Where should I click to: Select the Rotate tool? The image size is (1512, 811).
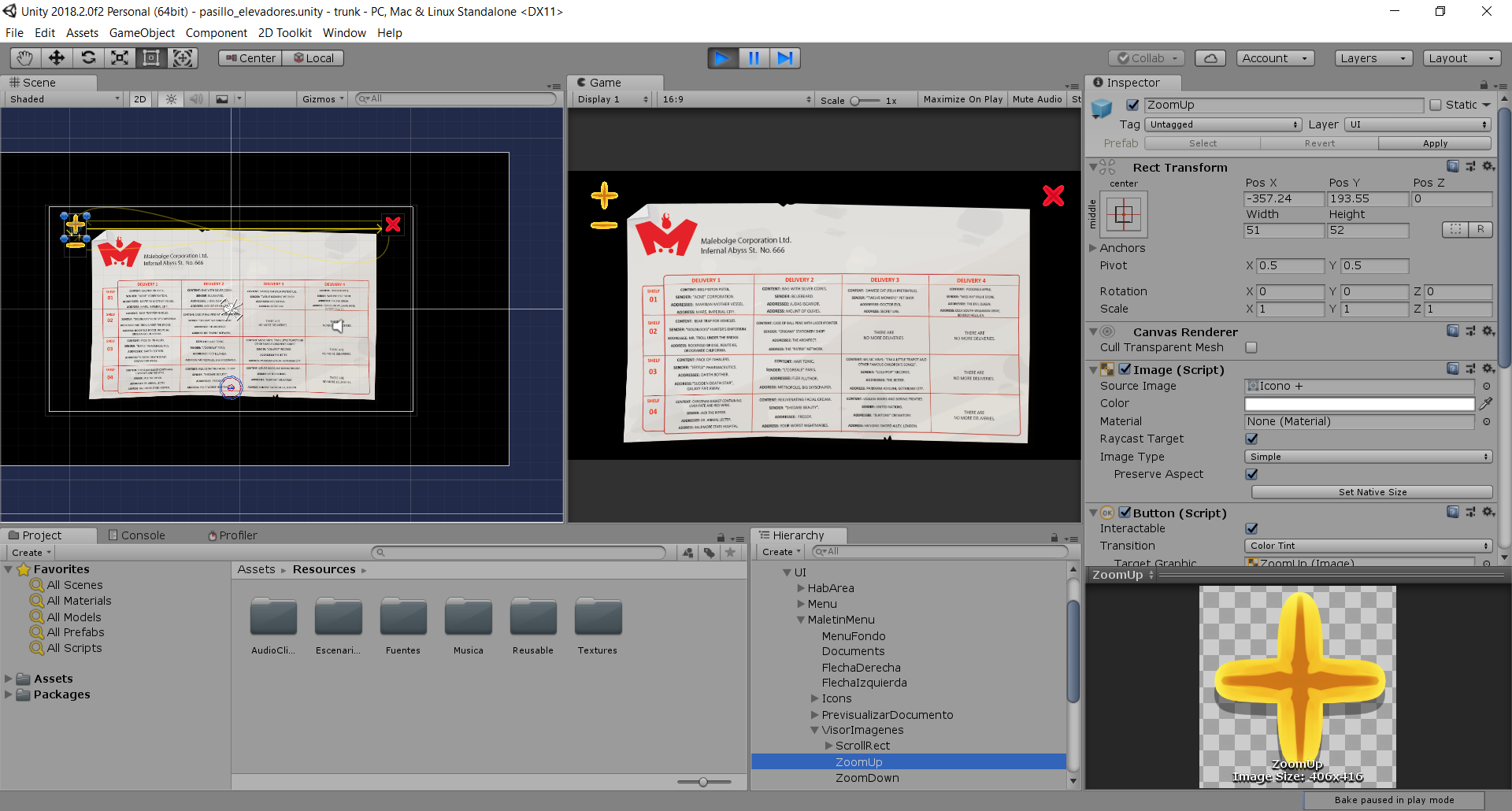[88, 58]
